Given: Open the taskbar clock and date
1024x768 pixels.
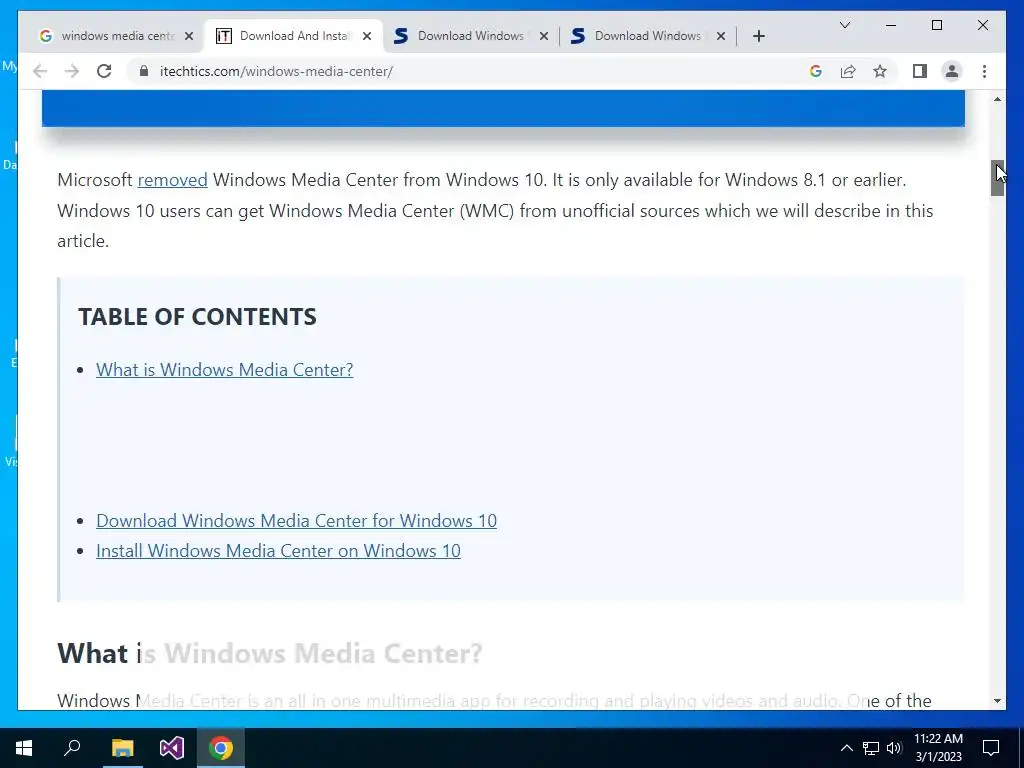Looking at the screenshot, I should 938,748.
